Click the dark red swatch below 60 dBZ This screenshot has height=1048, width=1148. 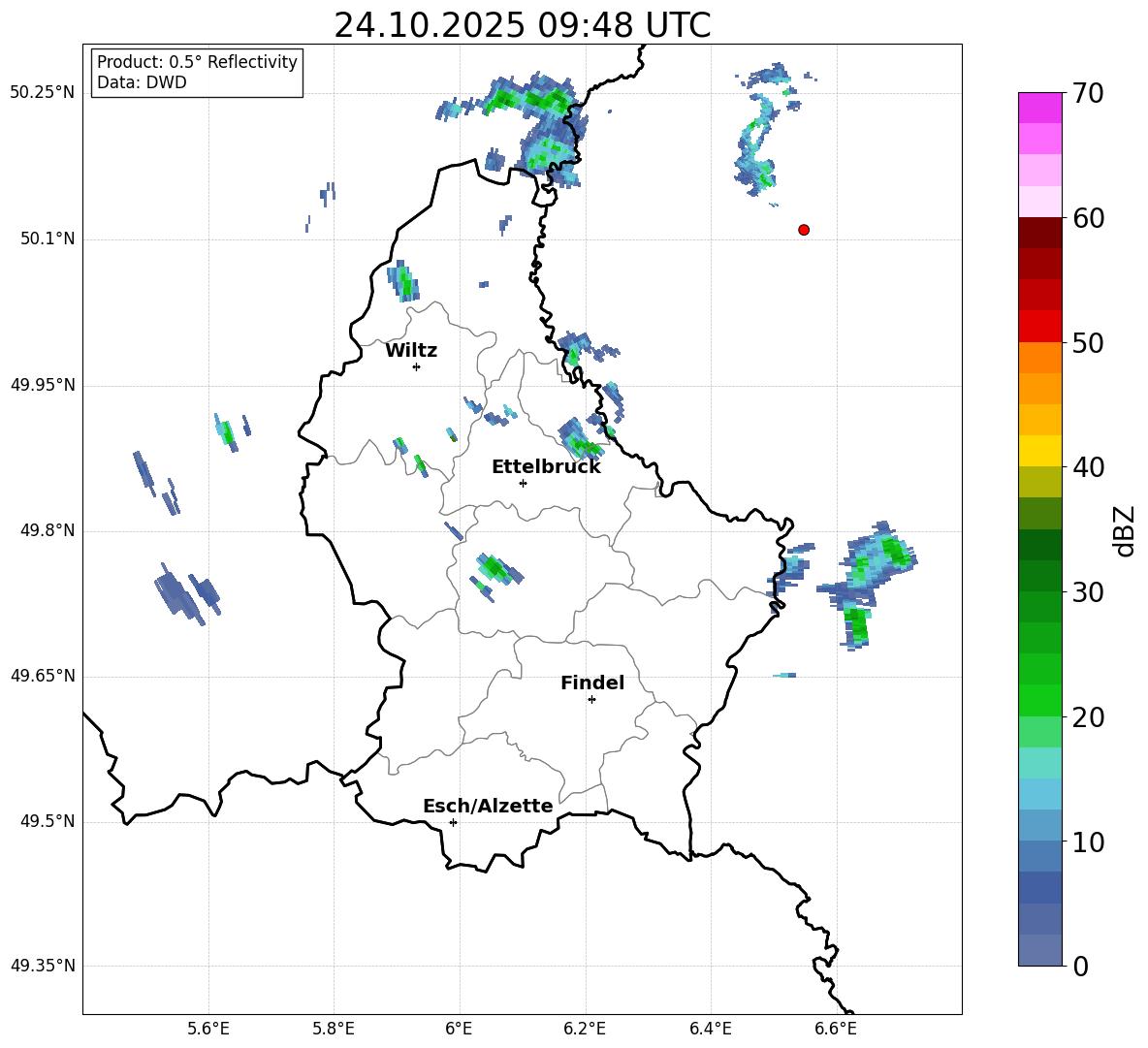(1040, 233)
